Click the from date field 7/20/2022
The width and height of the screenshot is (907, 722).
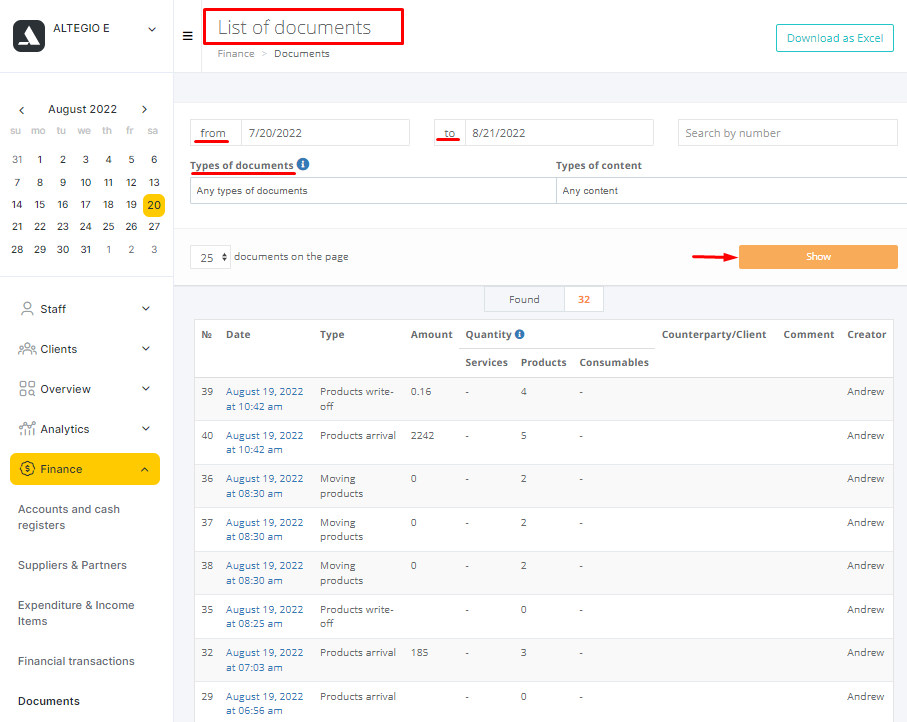pos(325,133)
